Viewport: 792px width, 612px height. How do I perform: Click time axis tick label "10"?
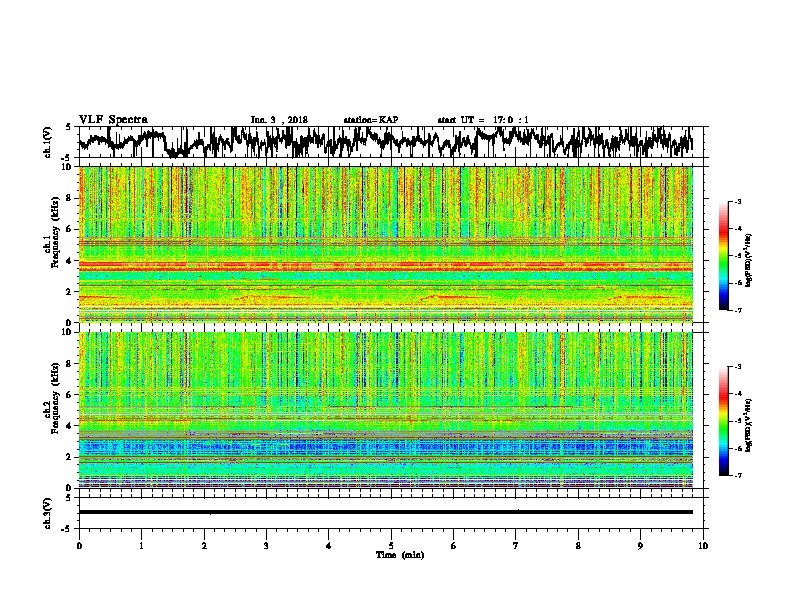pos(703,546)
